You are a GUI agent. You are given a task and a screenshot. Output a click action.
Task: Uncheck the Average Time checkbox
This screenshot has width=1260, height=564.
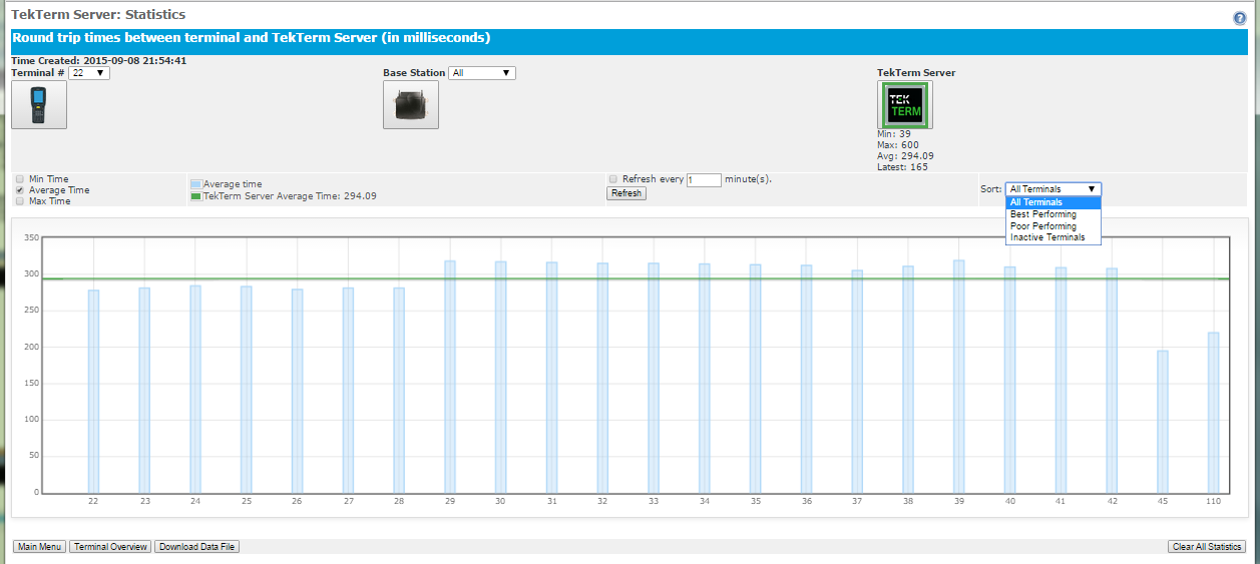20,190
